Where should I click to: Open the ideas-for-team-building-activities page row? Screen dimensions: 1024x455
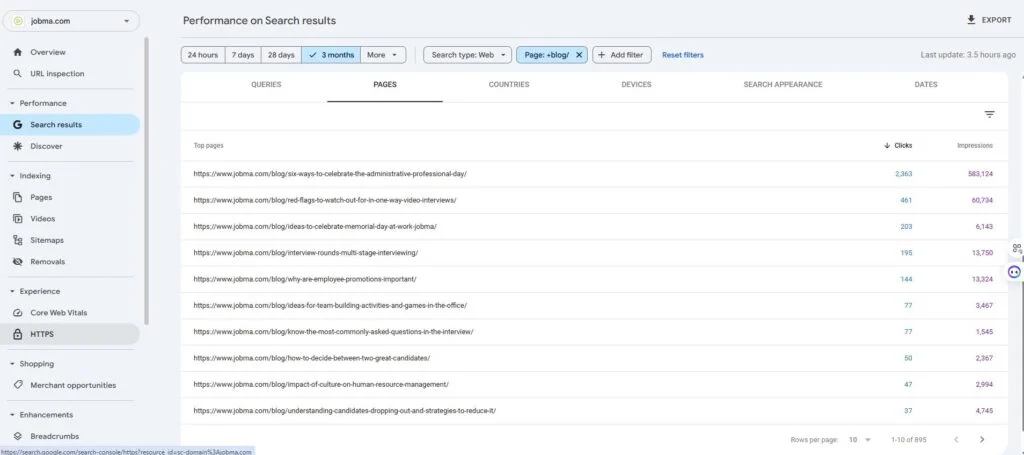[594, 306]
